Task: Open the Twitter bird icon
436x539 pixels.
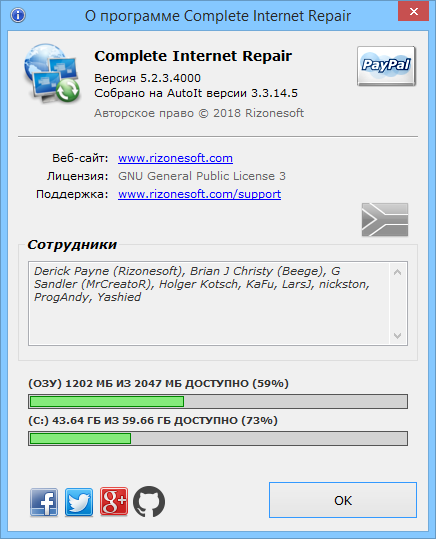Action: point(79,502)
